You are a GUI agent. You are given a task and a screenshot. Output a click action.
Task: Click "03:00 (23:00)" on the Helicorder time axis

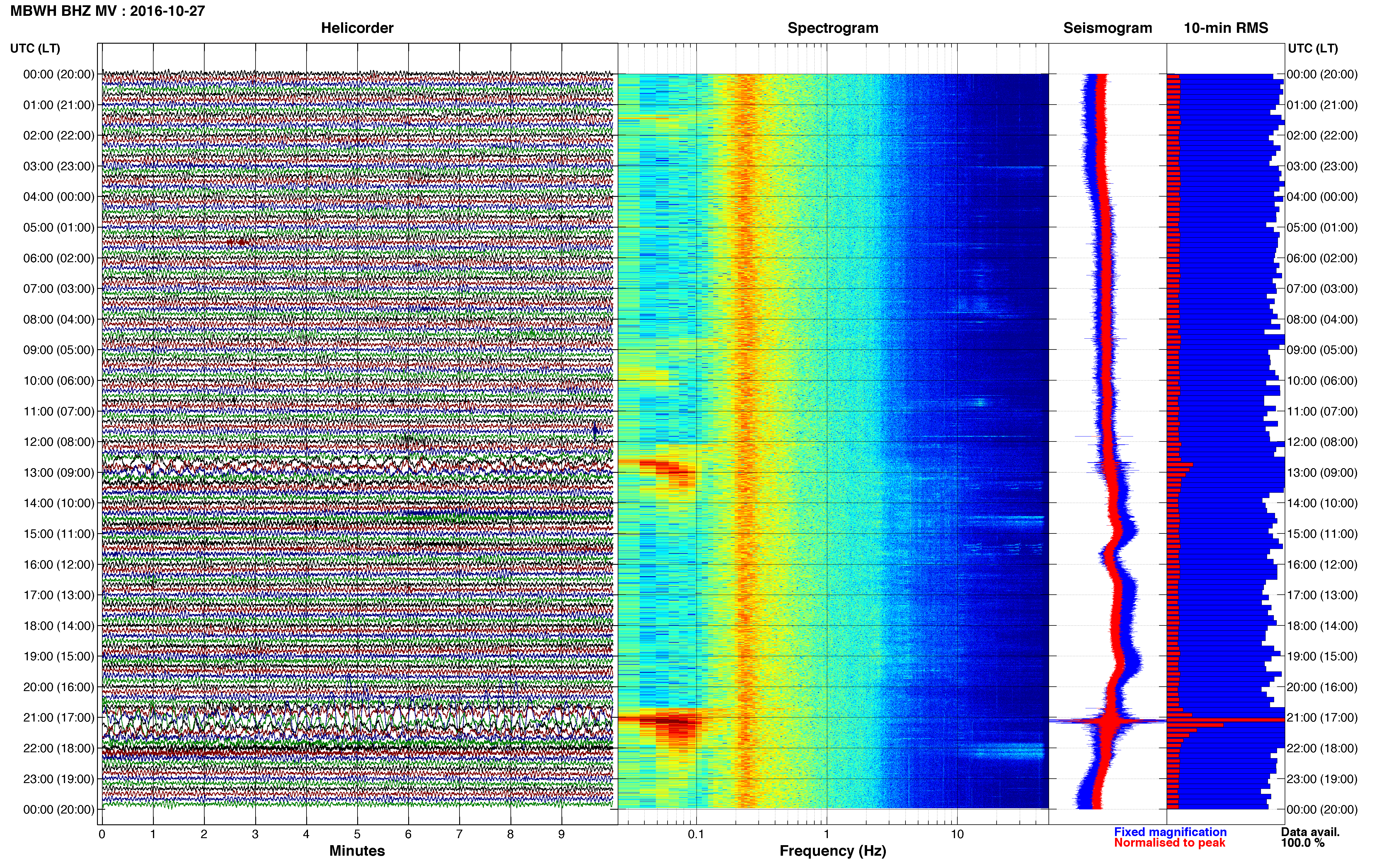59,166
